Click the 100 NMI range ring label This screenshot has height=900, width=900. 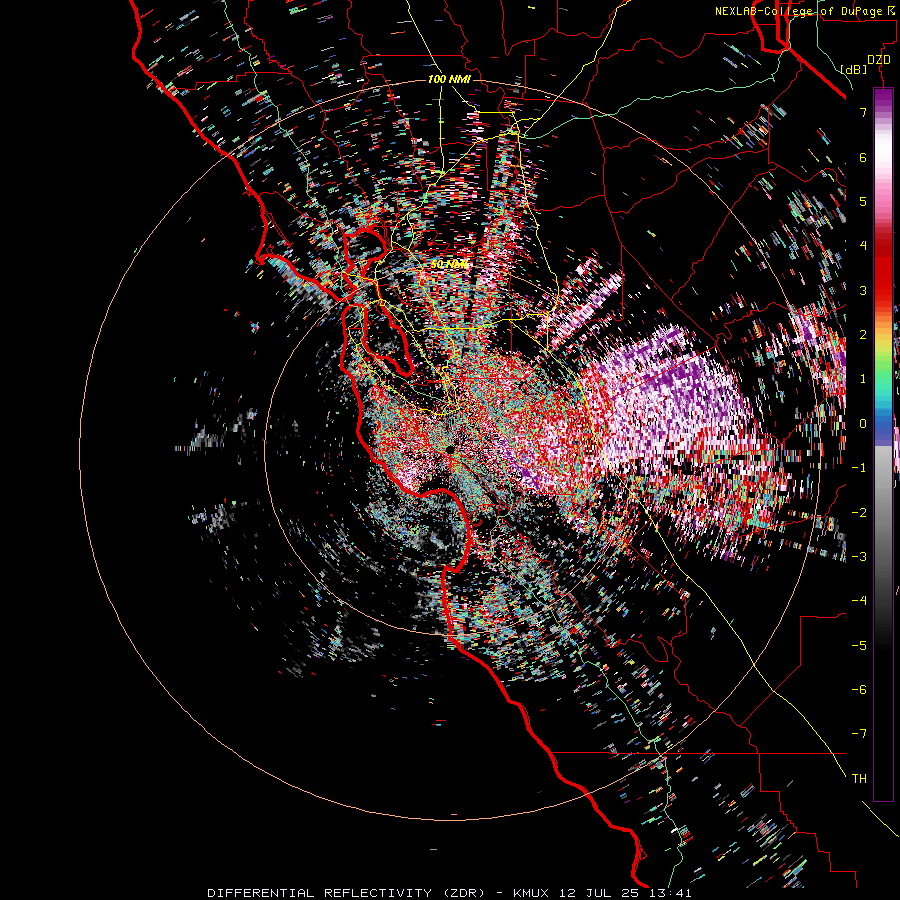(449, 79)
